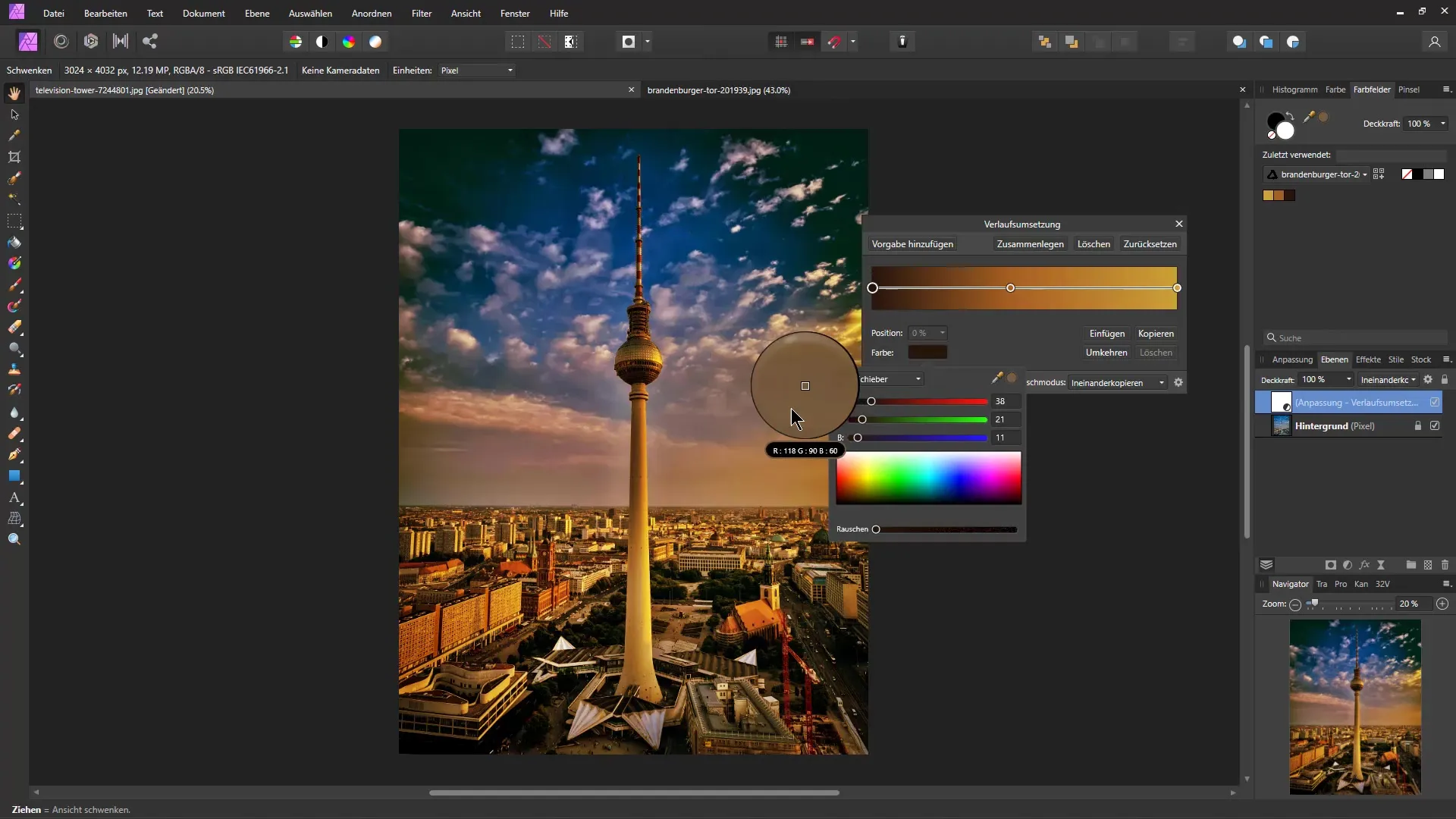The width and height of the screenshot is (1456, 819).
Task: Open Position percentage dropdown in Verlaufsumsetzung
Action: pyautogui.click(x=927, y=333)
